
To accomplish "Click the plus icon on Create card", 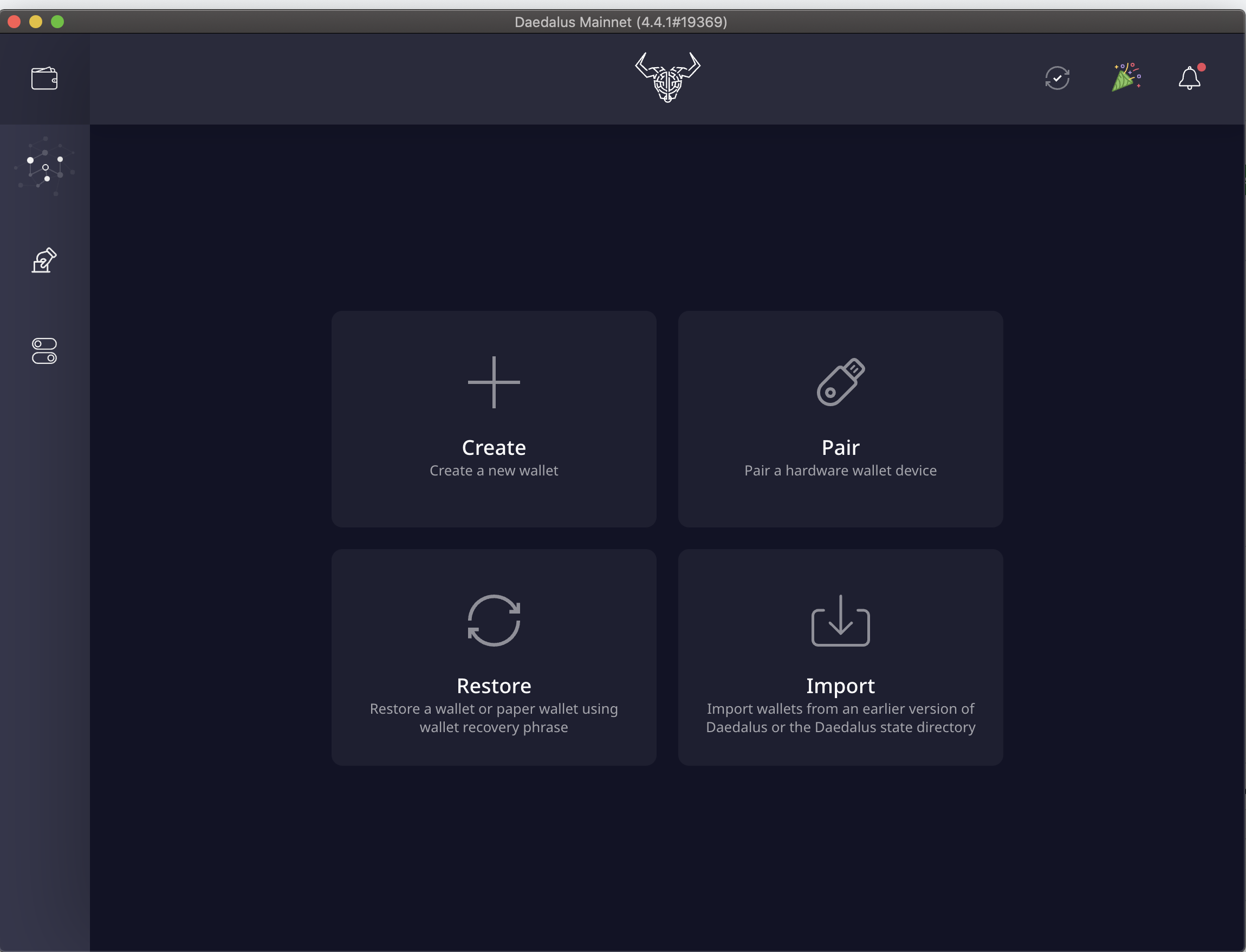I will click(x=494, y=381).
